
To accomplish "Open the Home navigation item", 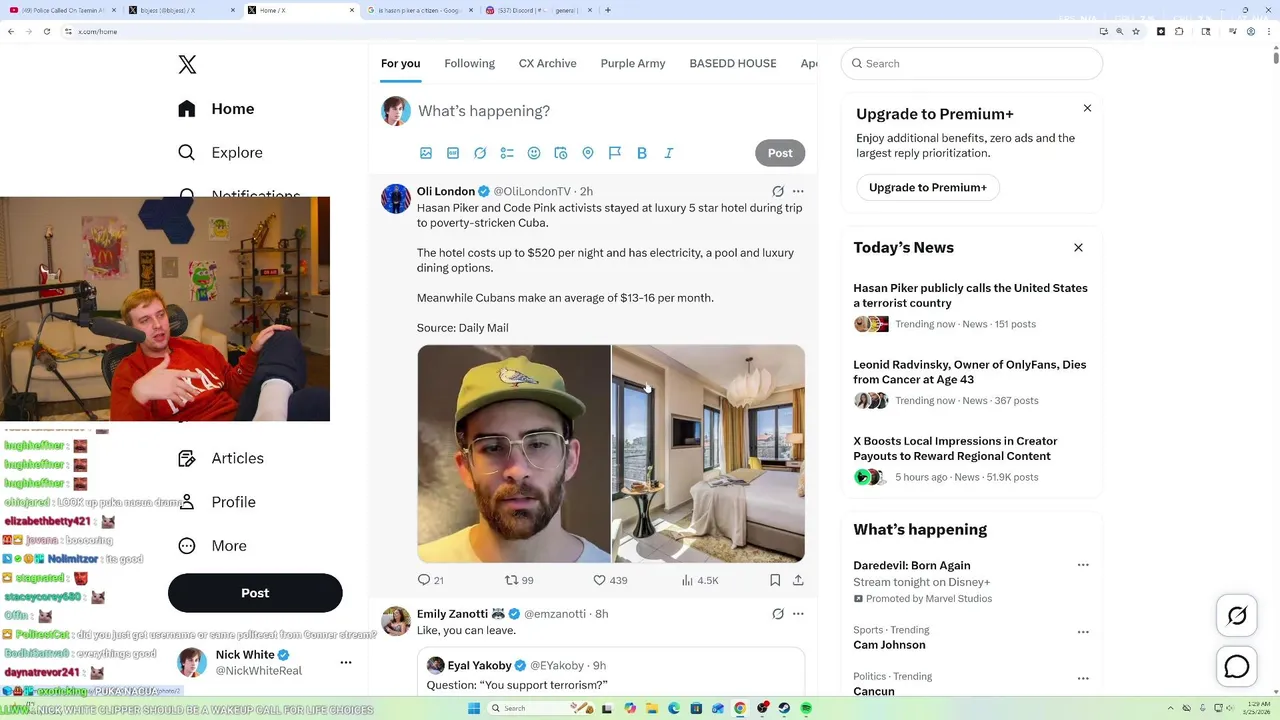I will tap(216, 109).
